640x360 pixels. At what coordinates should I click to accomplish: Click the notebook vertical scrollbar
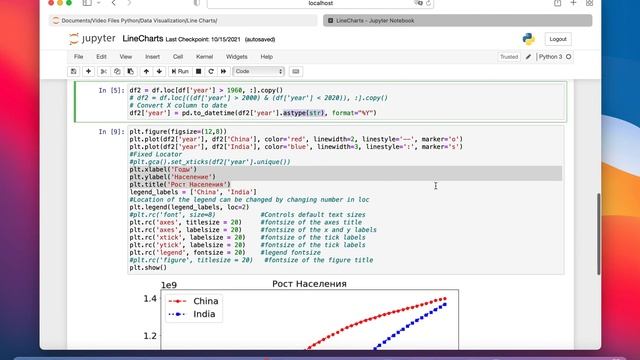[599, 234]
